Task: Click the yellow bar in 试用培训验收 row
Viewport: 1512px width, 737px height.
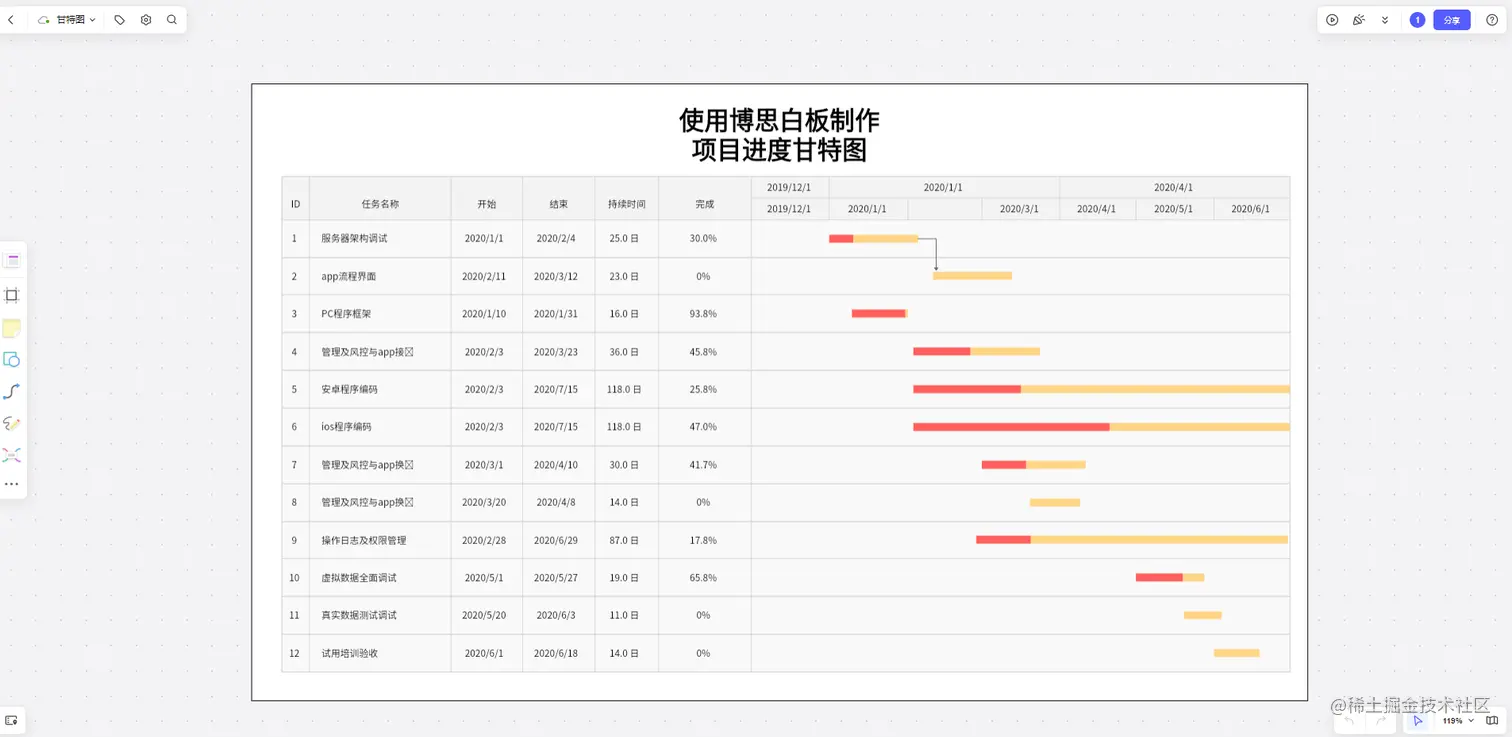Action: pos(1236,653)
